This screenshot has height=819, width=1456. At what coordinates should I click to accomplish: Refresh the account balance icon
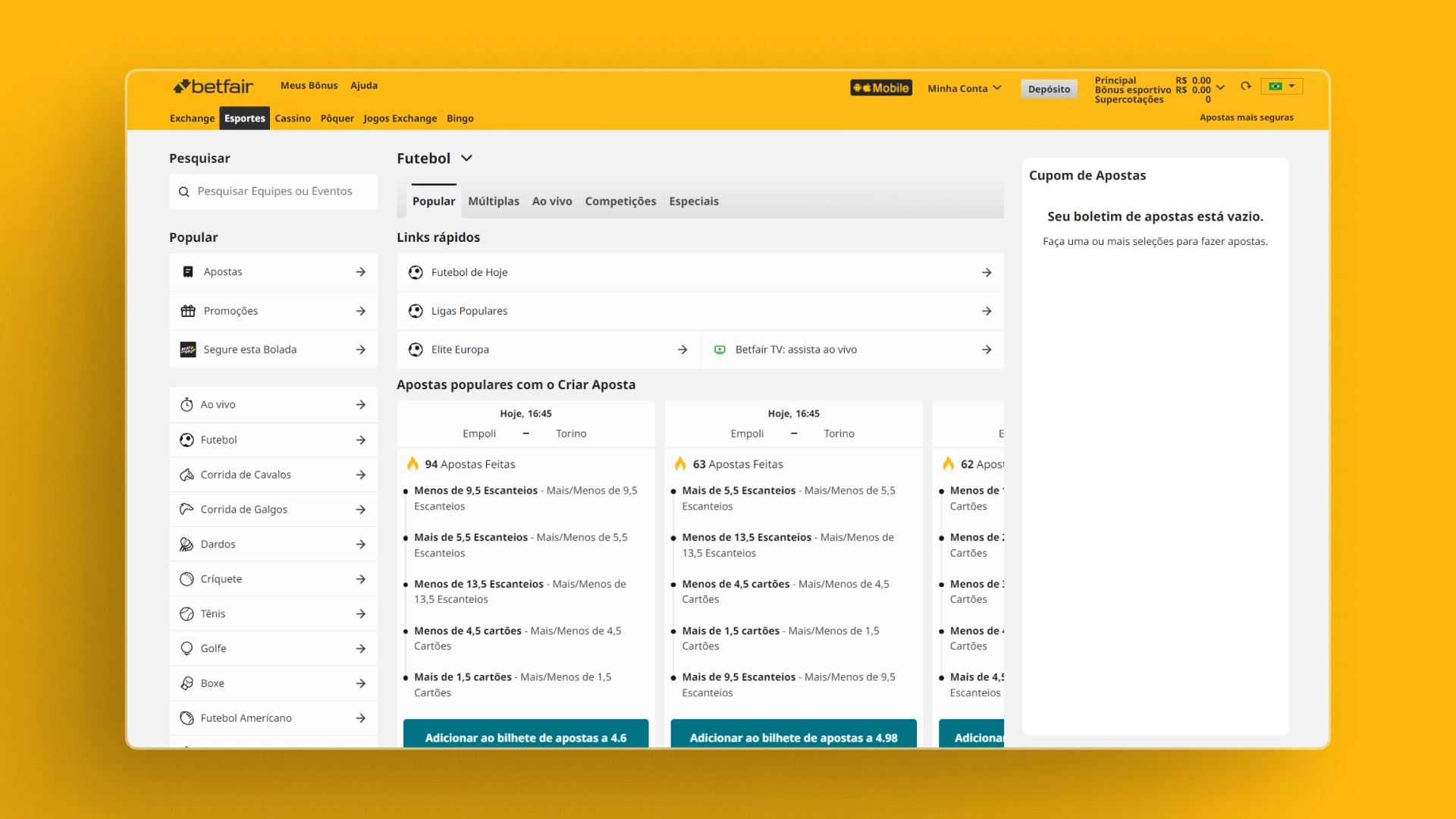(x=1245, y=86)
